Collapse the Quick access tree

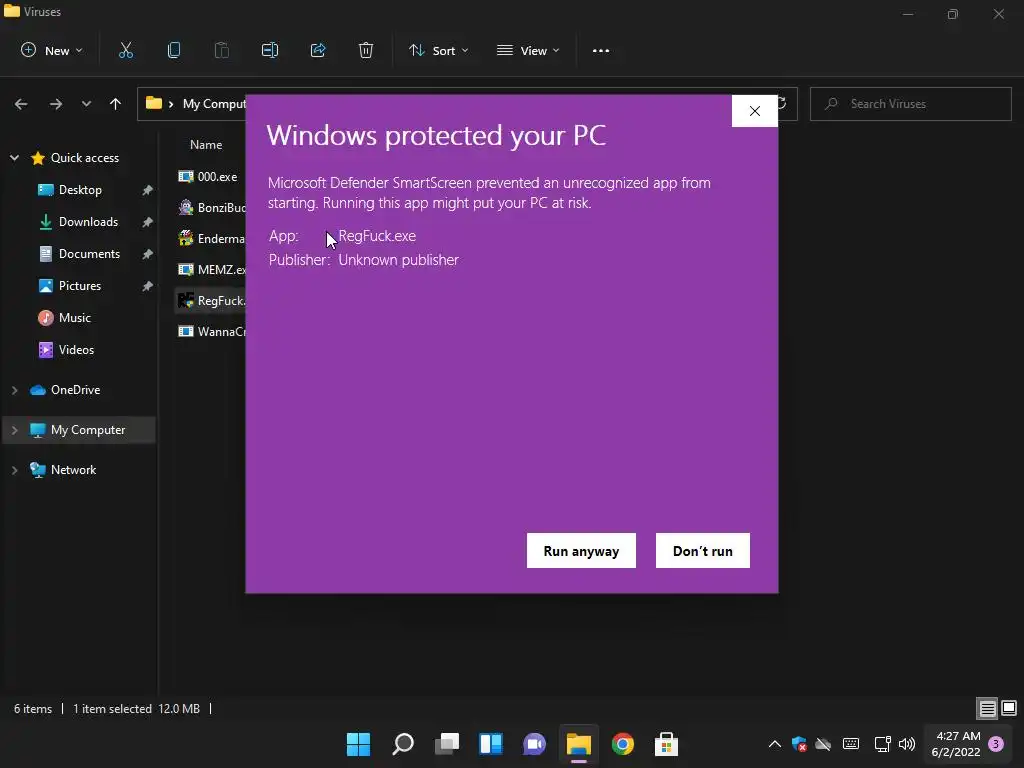[14, 158]
